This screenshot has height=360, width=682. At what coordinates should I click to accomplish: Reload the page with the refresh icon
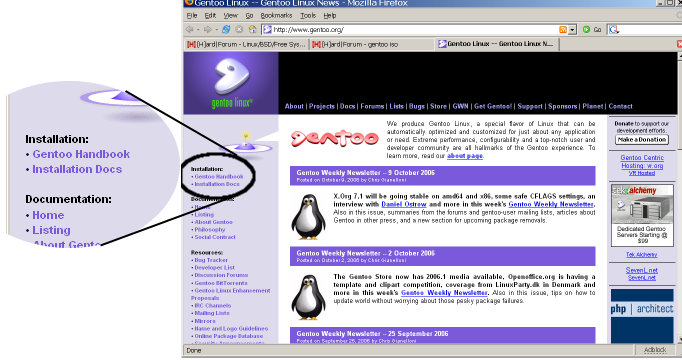[x=226, y=30]
